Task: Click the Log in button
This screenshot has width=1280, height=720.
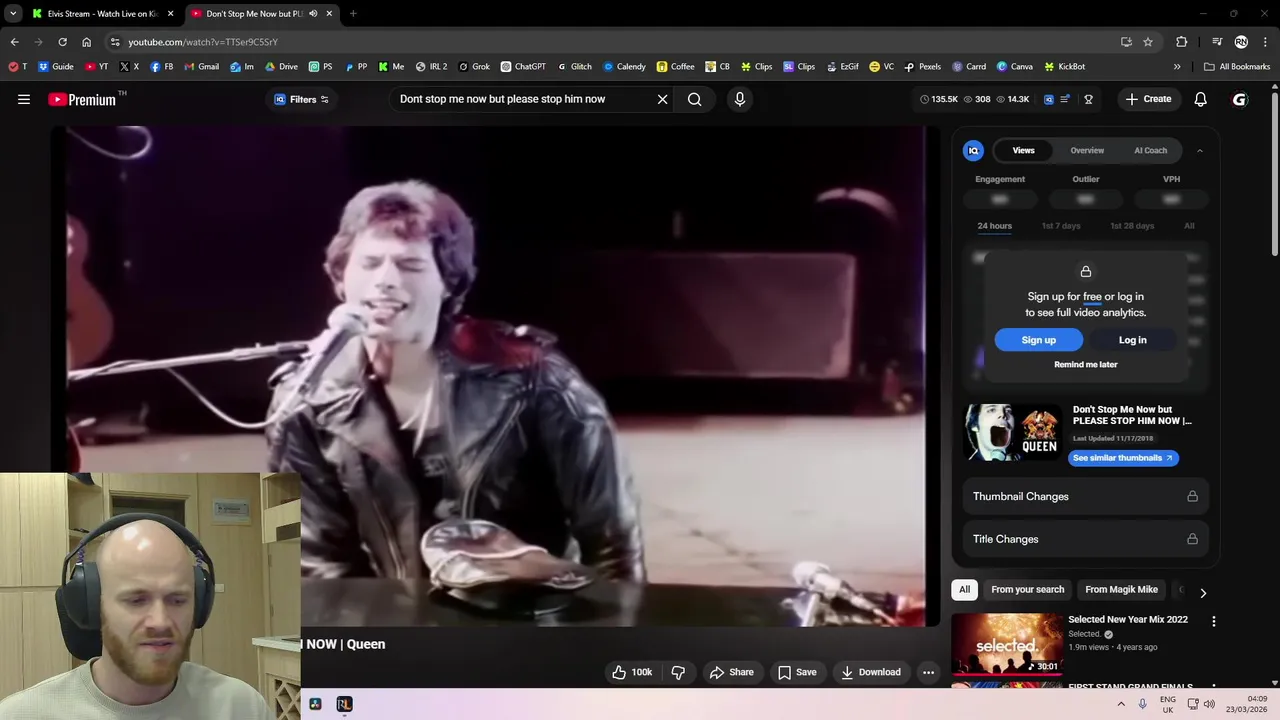Action: (1132, 340)
